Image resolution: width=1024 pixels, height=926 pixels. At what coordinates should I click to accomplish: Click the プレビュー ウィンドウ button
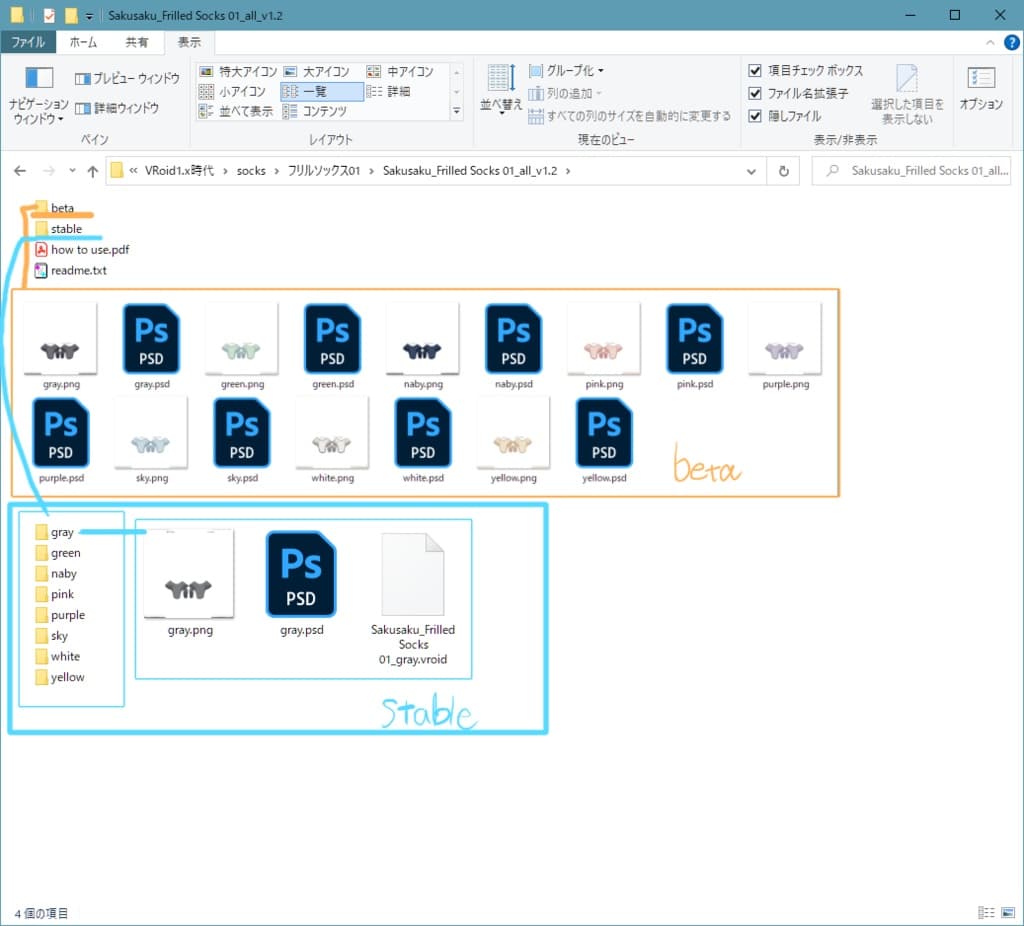coord(127,79)
